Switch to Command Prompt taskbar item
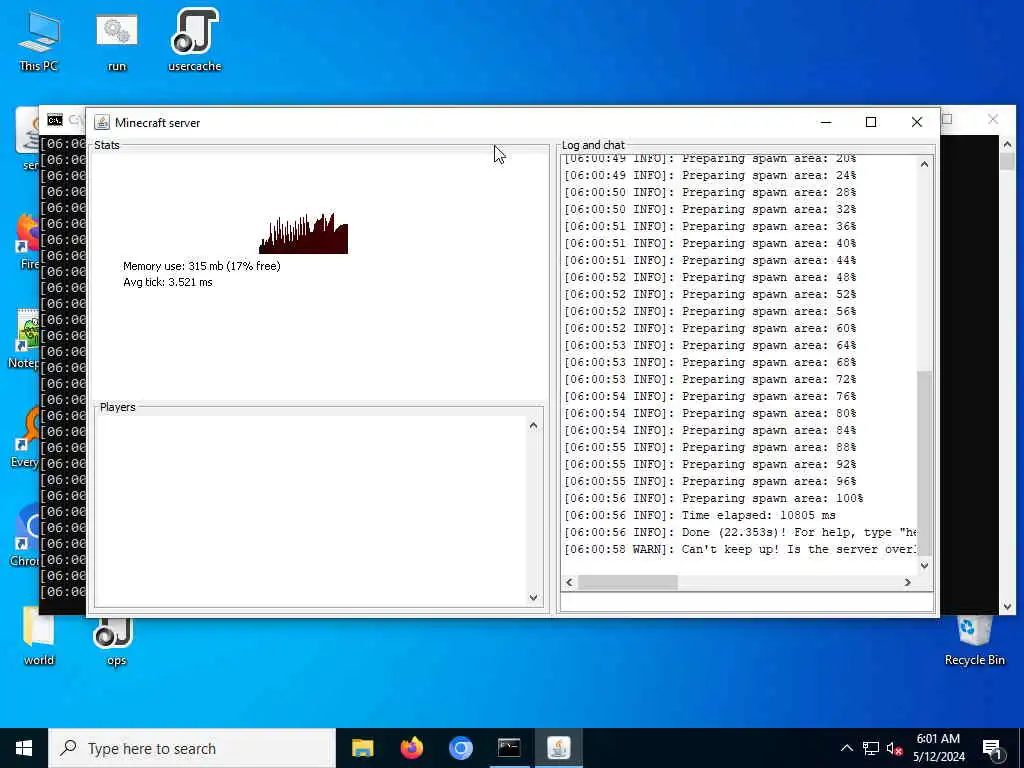 click(509, 748)
